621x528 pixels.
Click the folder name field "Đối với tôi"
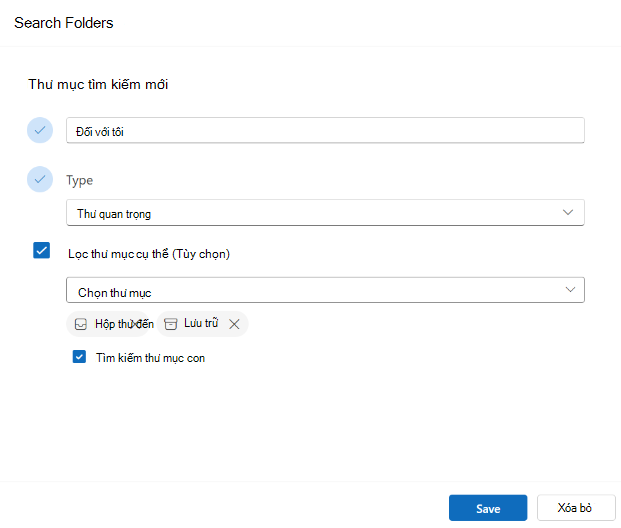click(325, 130)
